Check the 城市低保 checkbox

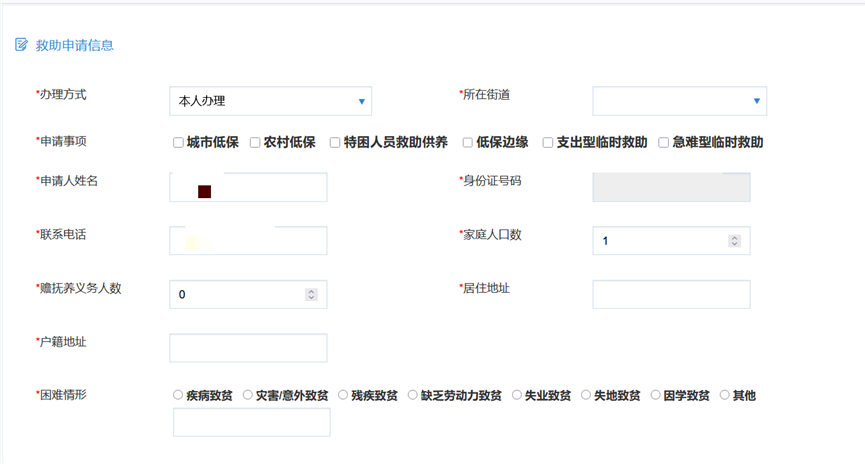coord(178,143)
